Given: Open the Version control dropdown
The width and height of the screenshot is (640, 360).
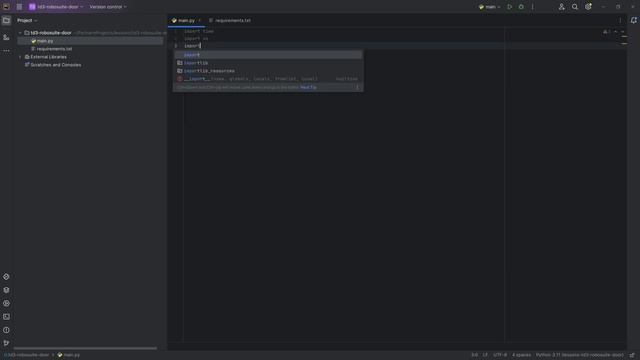Looking at the screenshot, I should (x=108, y=7).
